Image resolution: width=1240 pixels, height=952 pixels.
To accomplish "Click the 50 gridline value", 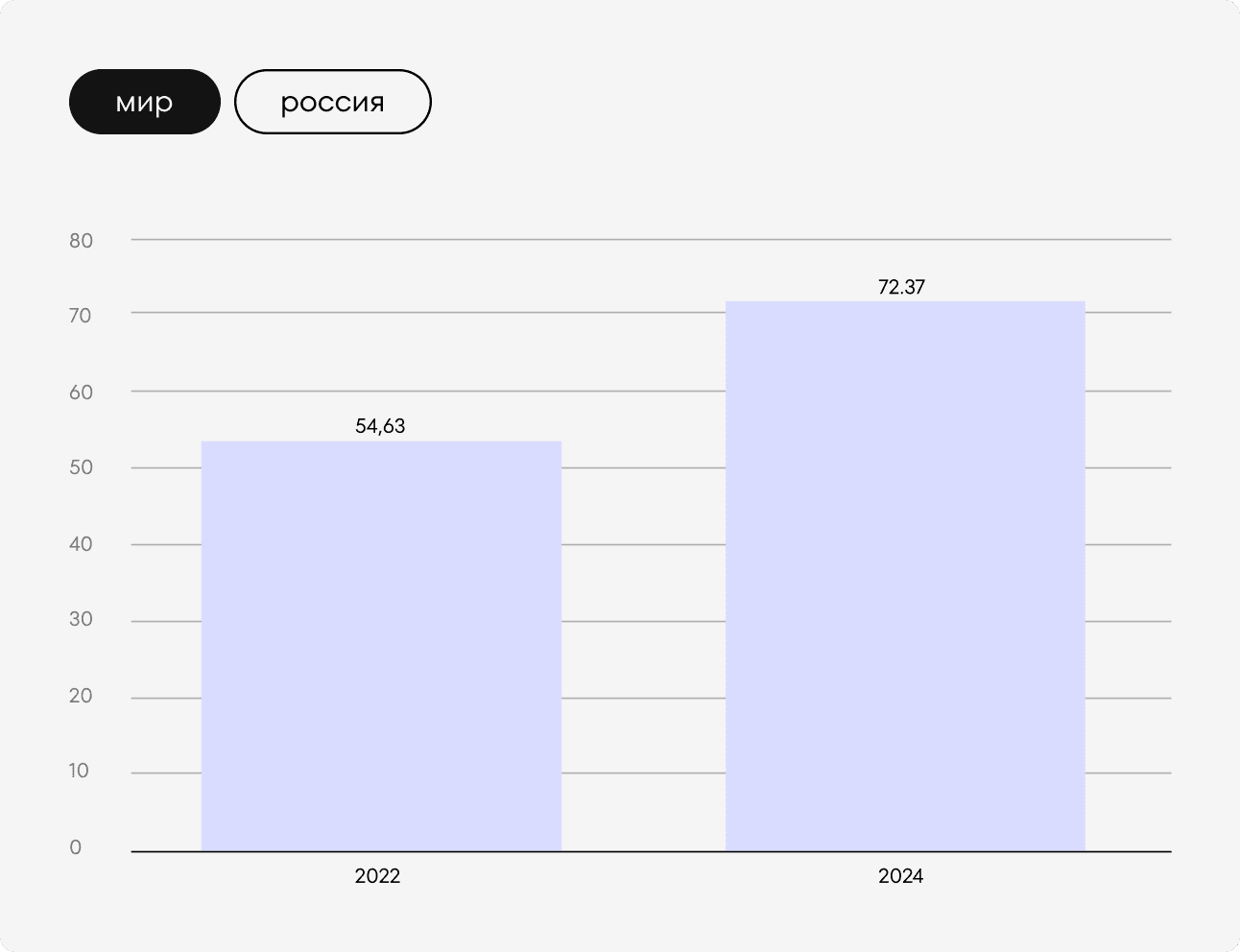I will coord(82,467).
